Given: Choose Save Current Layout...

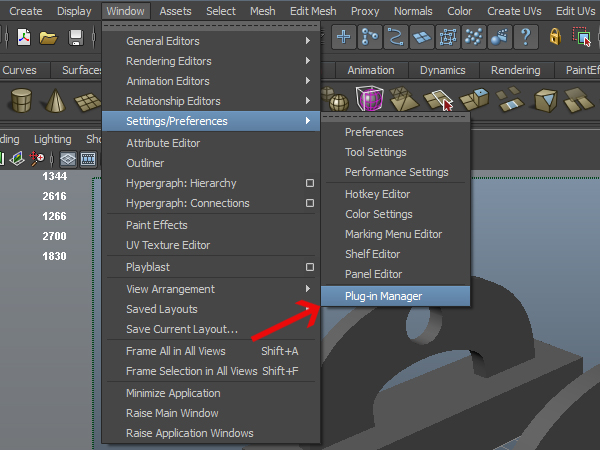Looking at the screenshot, I should pyautogui.click(x=211, y=329).
